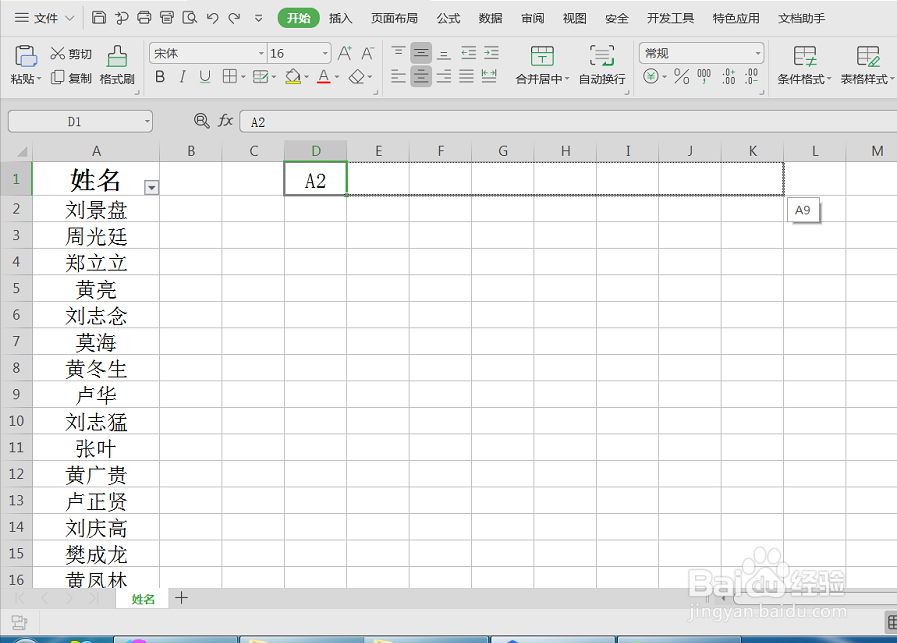Decrease font size with the A- icon
Screen dimensions: 897x643
click(x=367, y=53)
